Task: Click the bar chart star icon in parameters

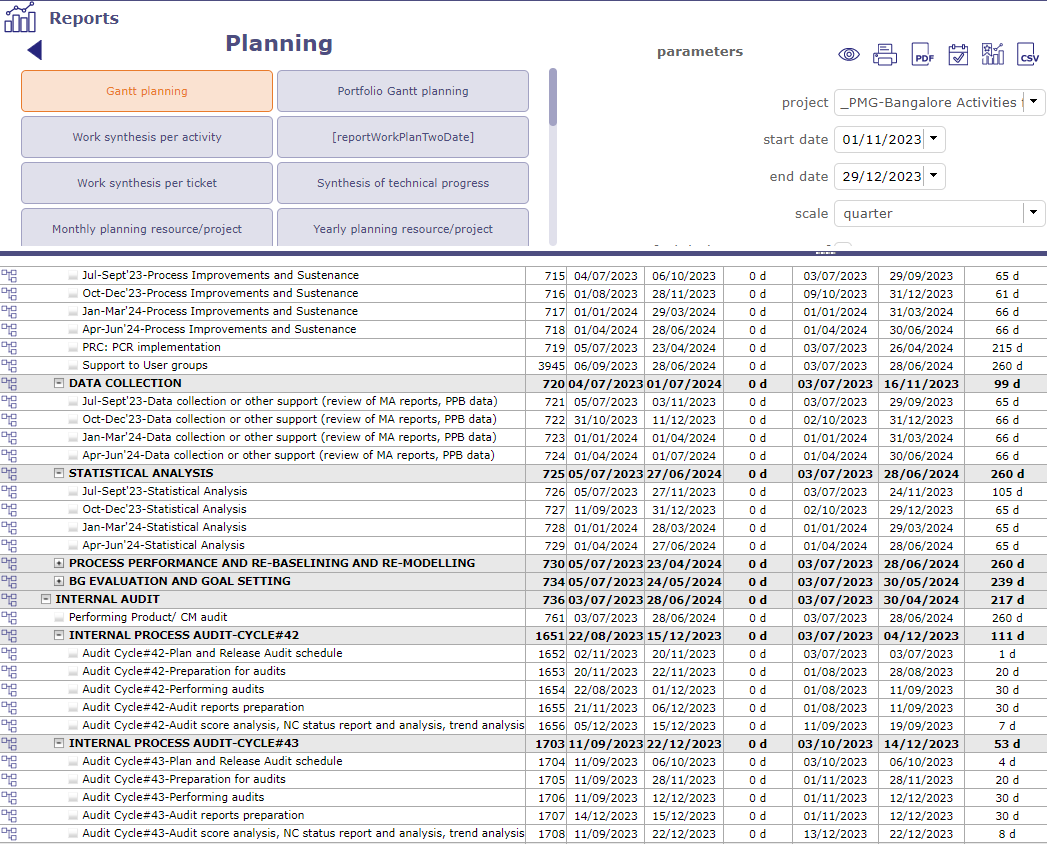Action: 993,55
